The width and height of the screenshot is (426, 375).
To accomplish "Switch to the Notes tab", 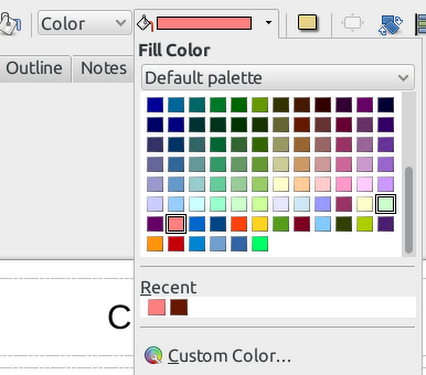I will [x=104, y=68].
